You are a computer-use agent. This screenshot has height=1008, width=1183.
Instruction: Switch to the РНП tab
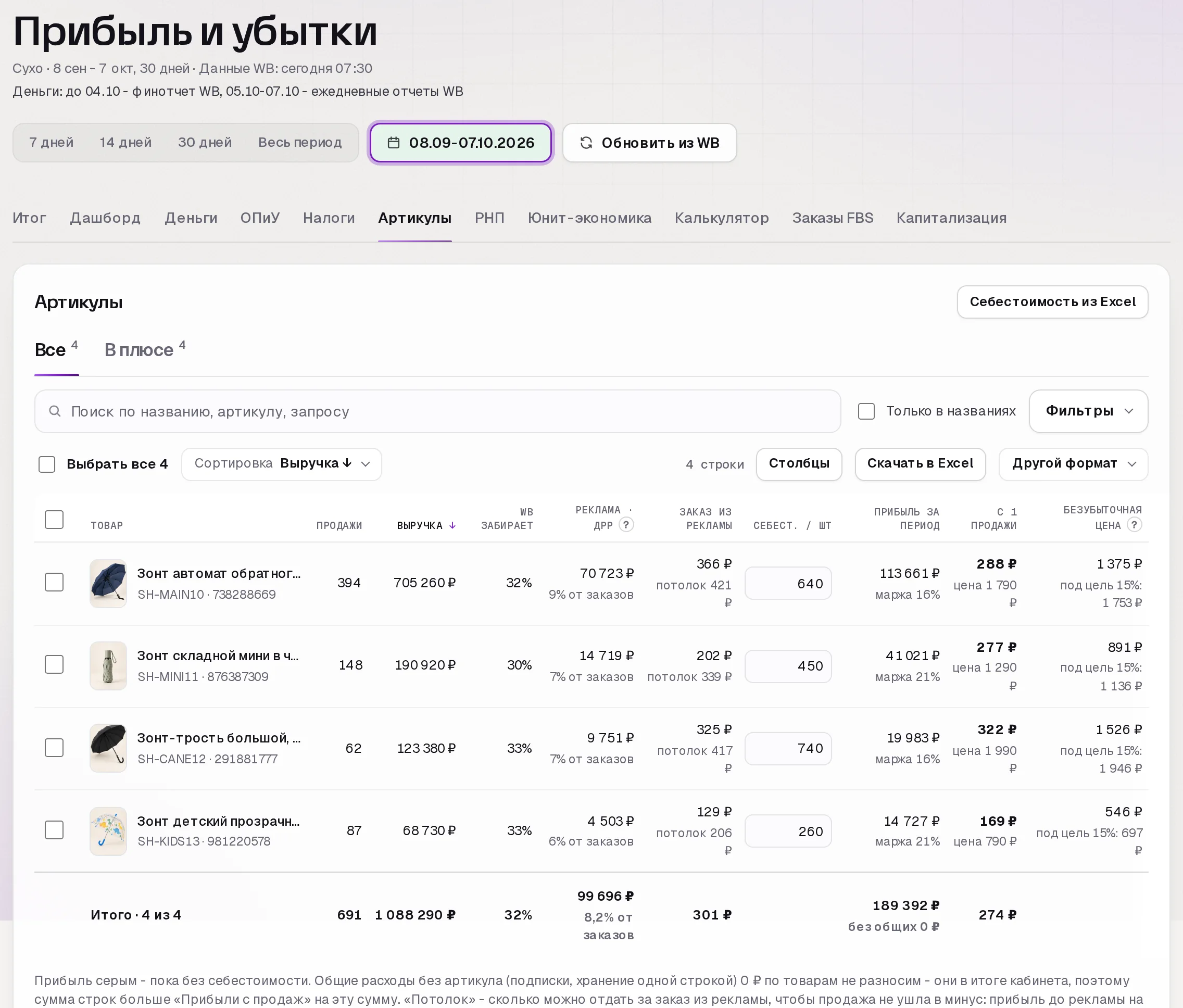pyautogui.click(x=489, y=218)
